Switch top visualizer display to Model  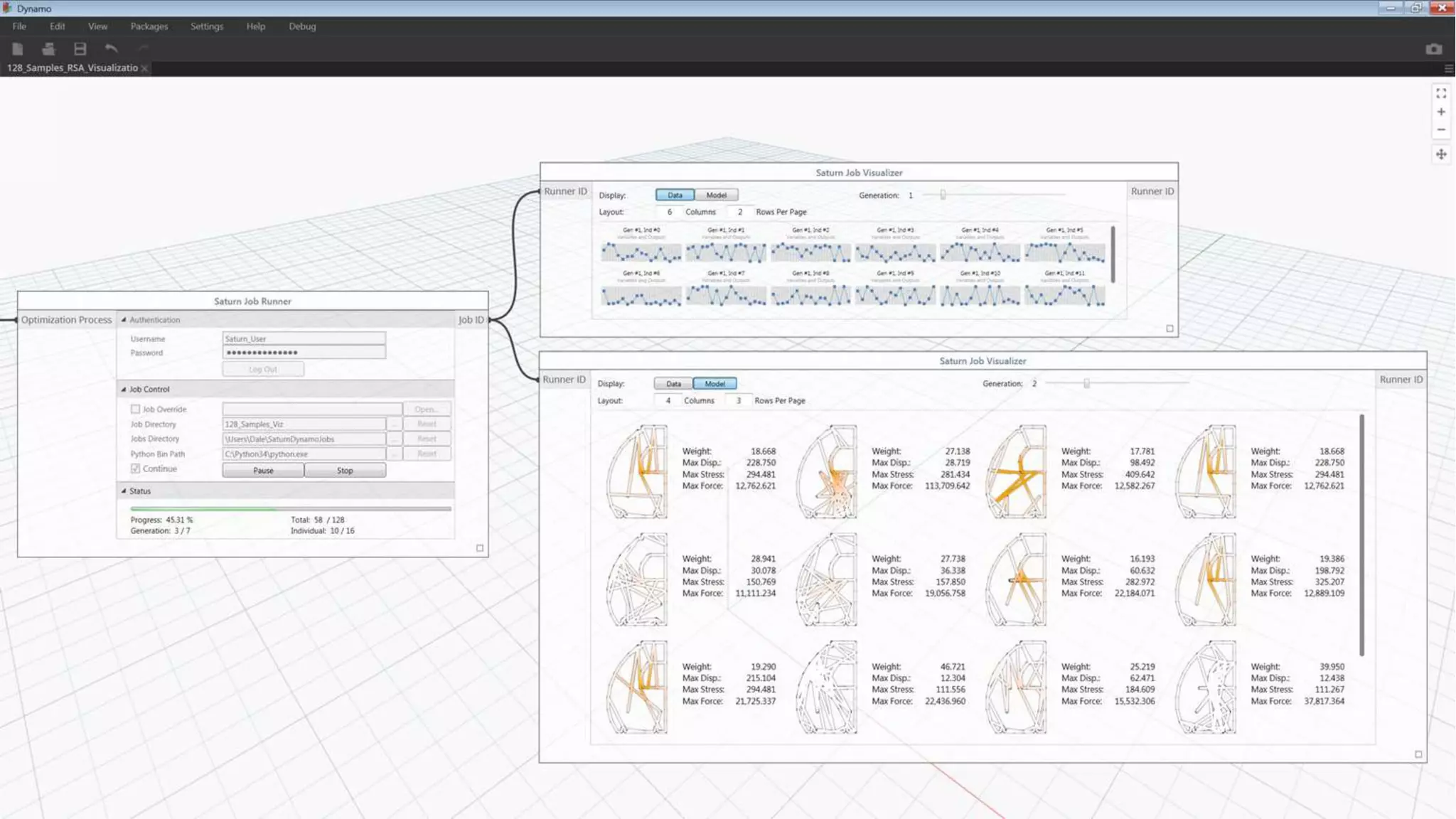pyautogui.click(x=716, y=195)
